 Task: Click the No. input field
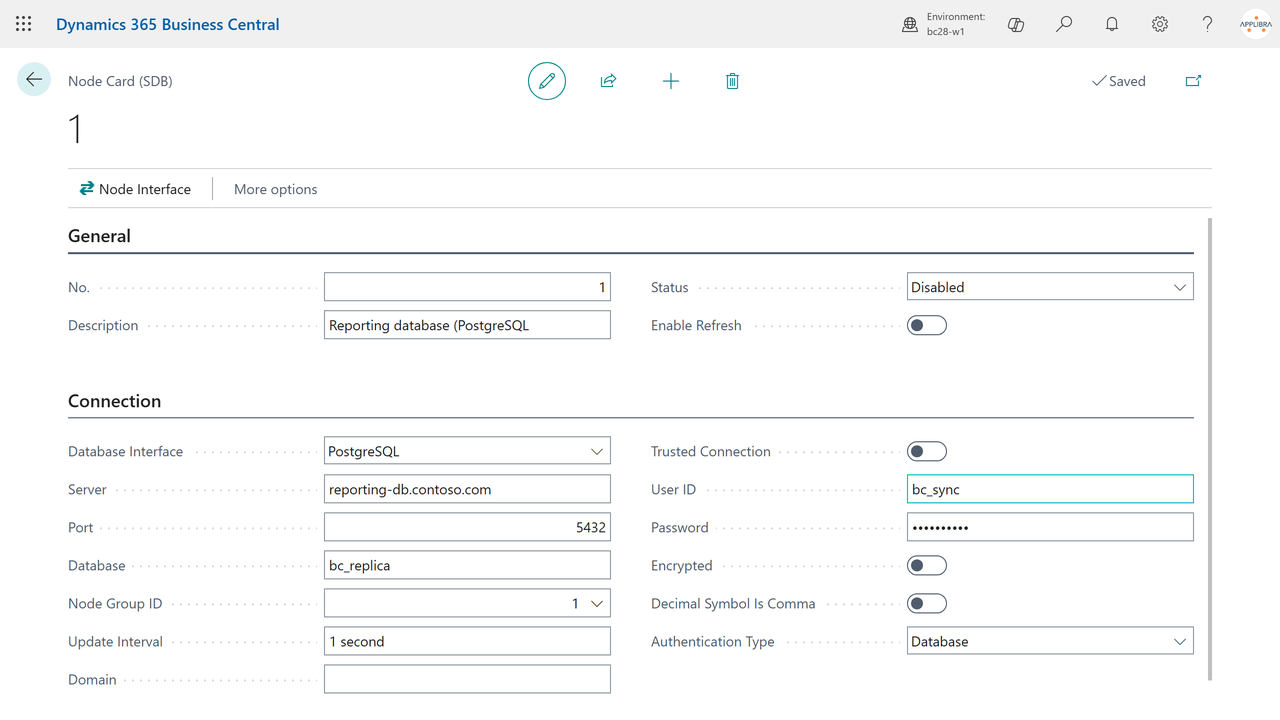[x=467, y=287]
